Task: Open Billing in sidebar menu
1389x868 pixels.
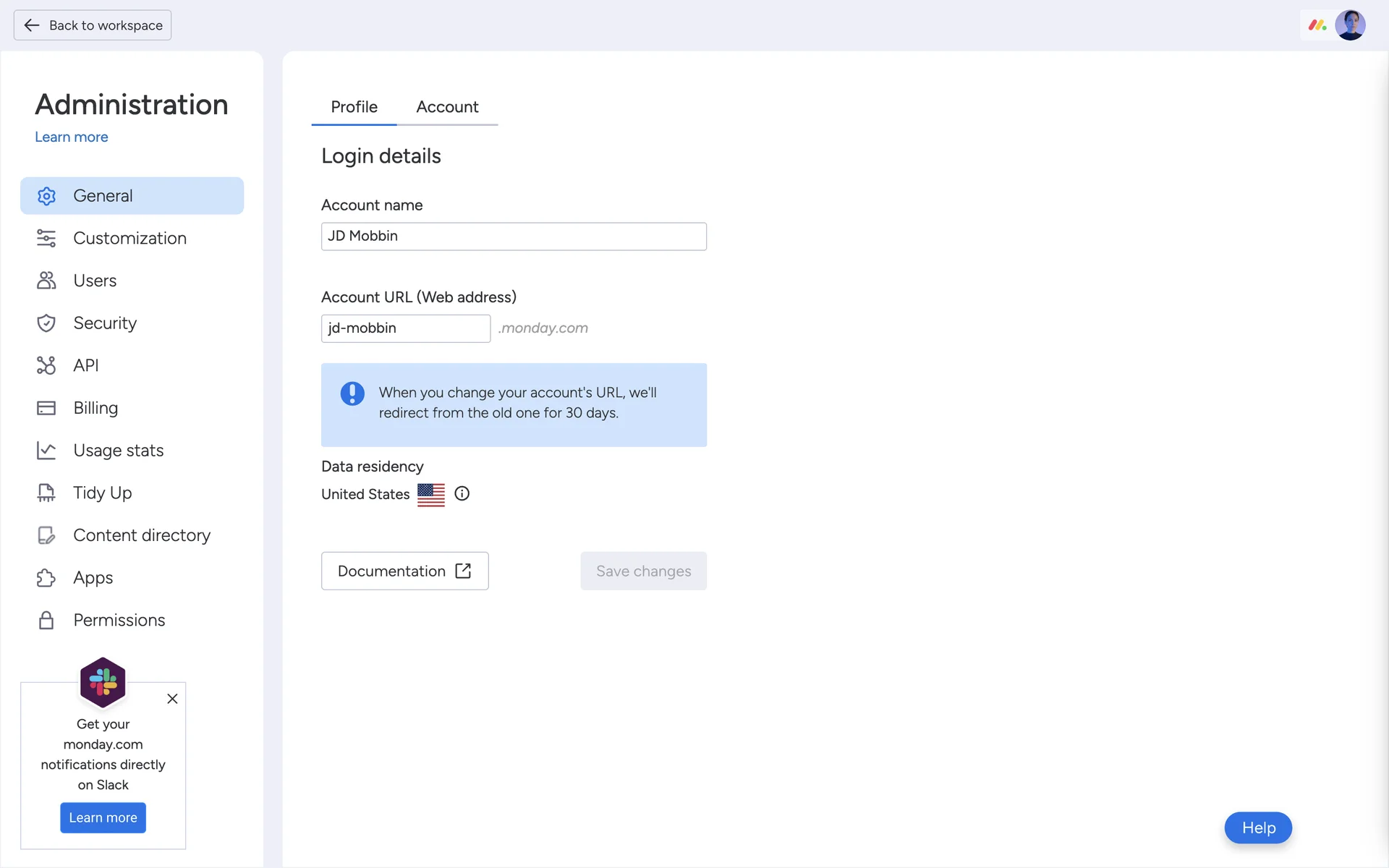Action: [95, 408]
